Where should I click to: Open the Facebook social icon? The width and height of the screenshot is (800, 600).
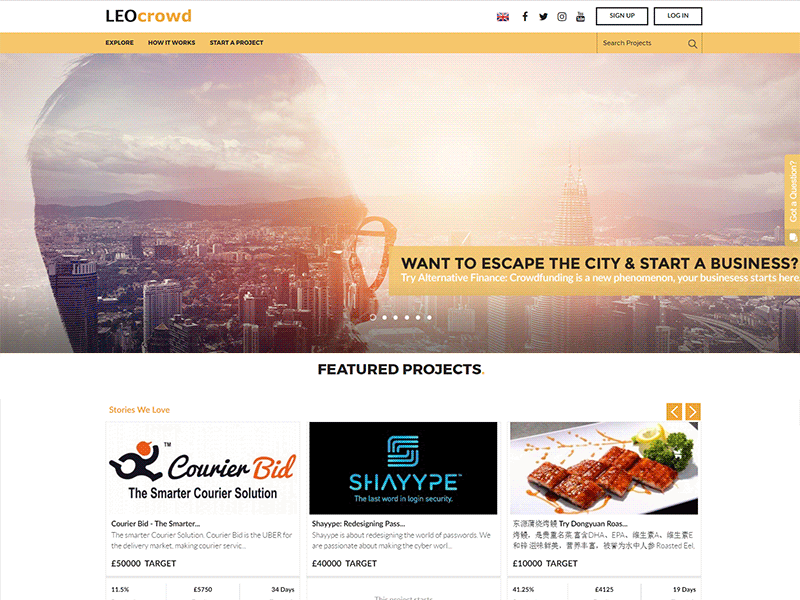pos(524,16)
